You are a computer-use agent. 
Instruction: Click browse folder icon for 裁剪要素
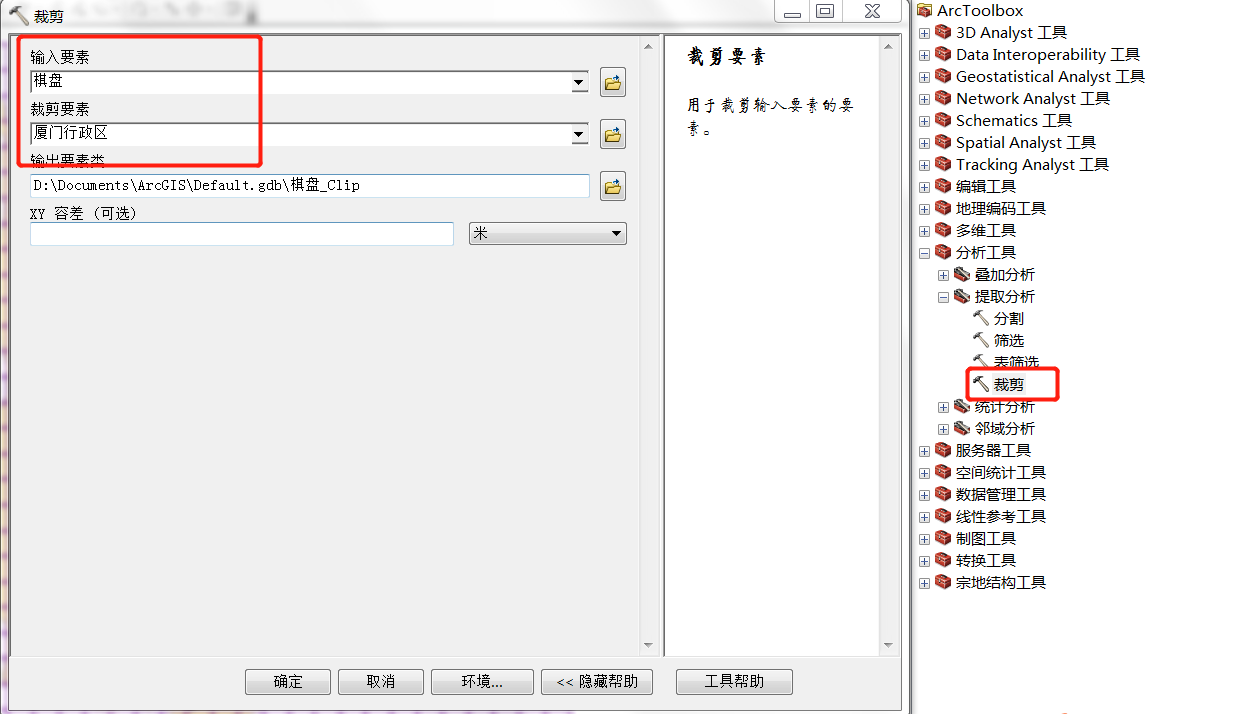click(x=612, y=134)
